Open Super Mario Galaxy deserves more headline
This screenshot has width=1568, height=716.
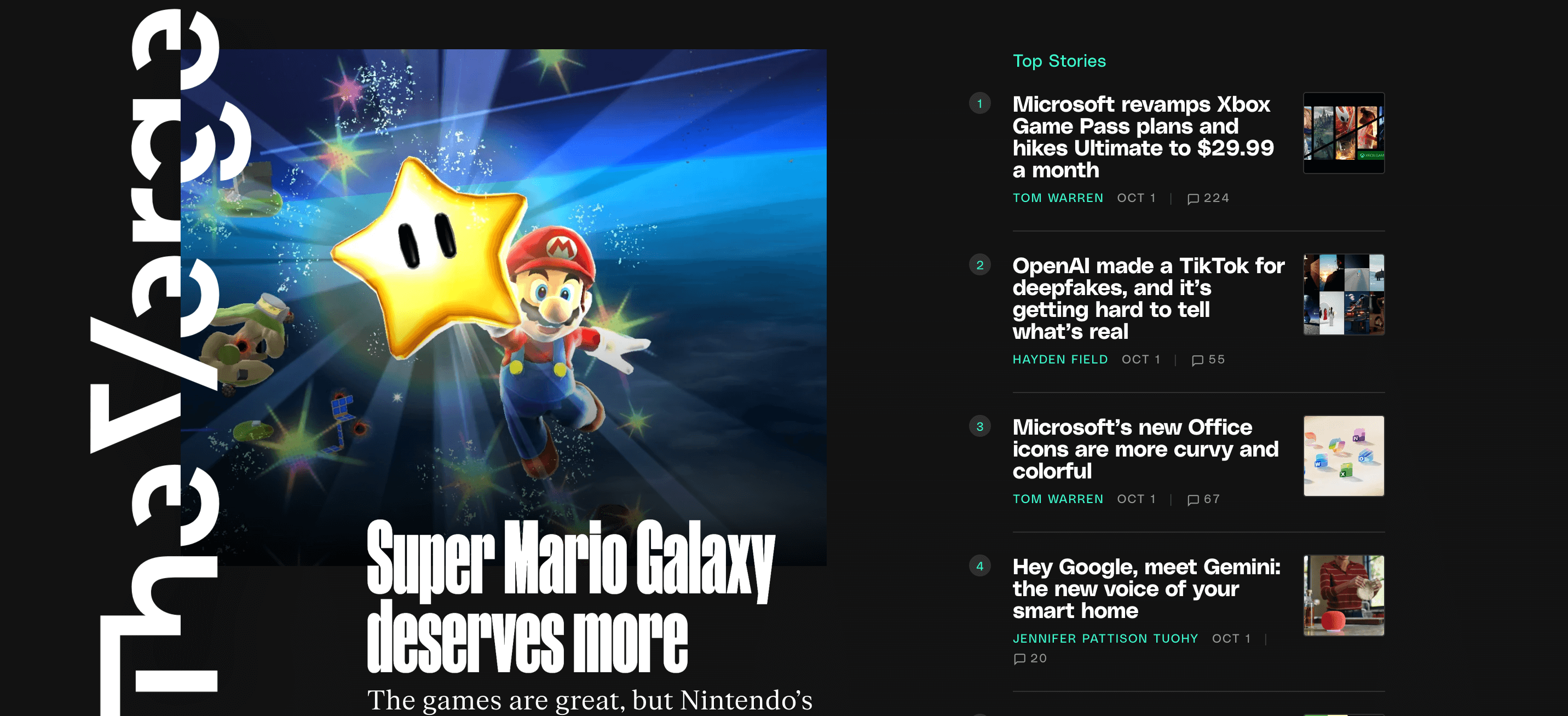(570, 597)
